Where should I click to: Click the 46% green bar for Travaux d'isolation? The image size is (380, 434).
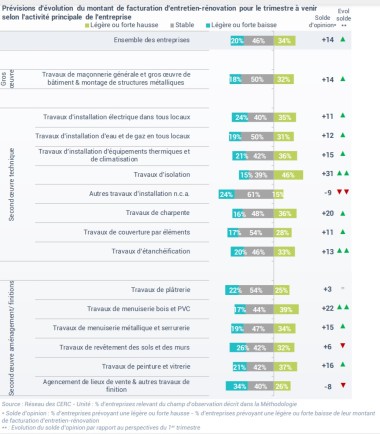tap(288, 175)
